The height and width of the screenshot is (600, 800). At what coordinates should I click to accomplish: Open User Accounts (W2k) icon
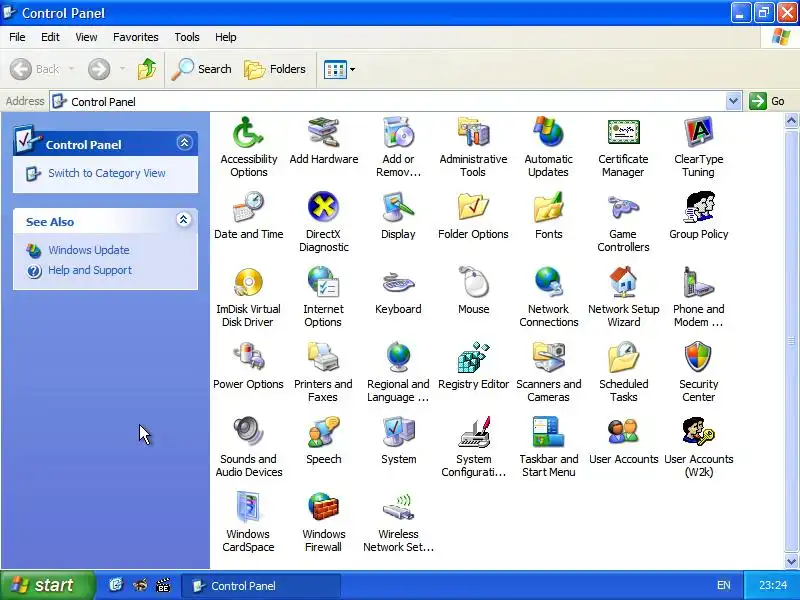(x=698, y=432)
